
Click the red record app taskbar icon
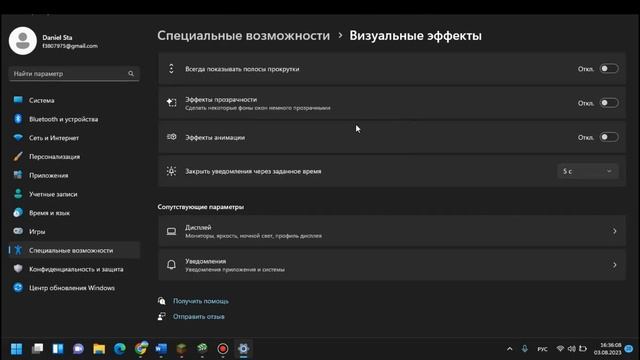[x=223, y=349]
